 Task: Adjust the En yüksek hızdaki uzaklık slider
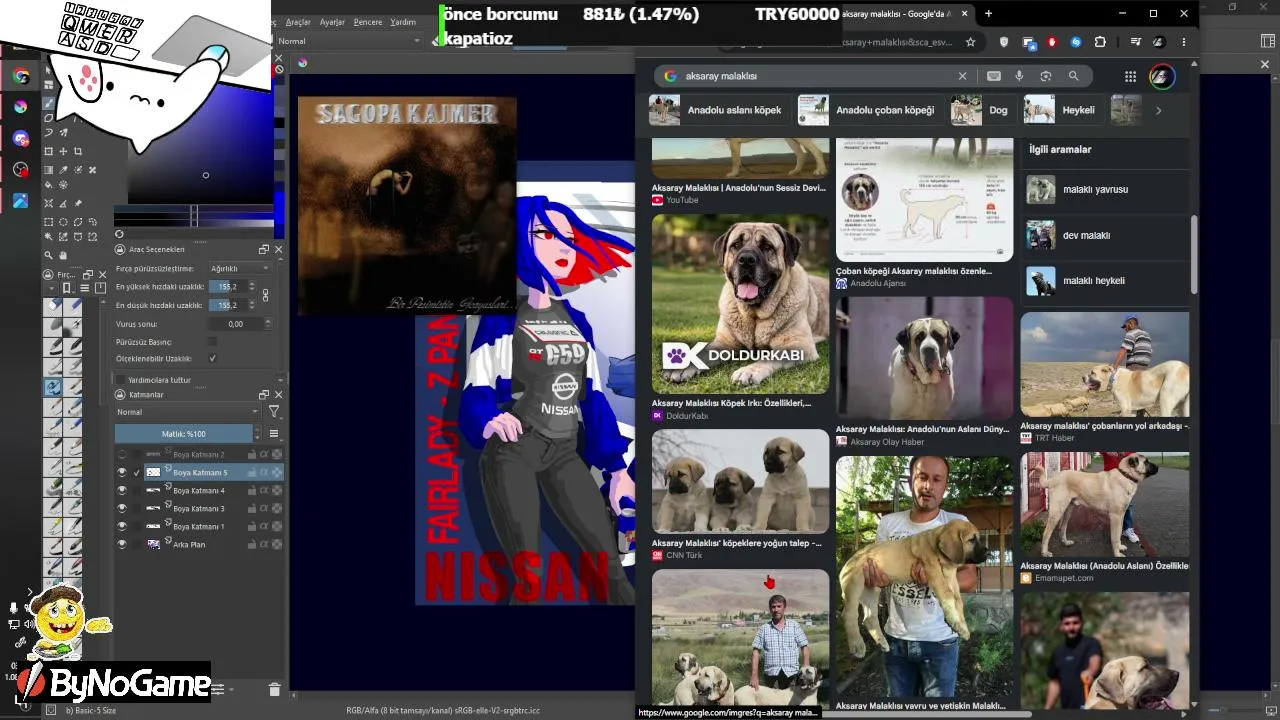[227, 287]
